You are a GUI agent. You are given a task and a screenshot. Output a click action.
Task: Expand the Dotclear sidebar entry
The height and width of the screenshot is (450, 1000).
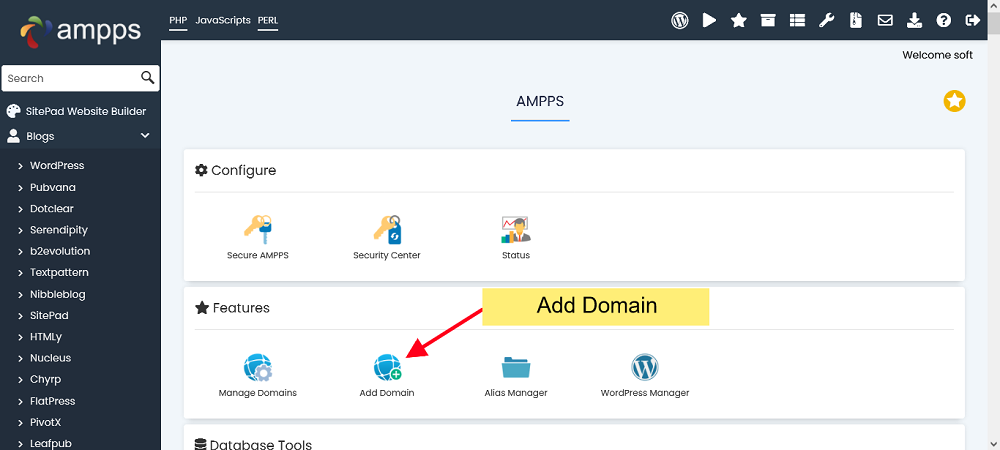click(x=20, y=209)
